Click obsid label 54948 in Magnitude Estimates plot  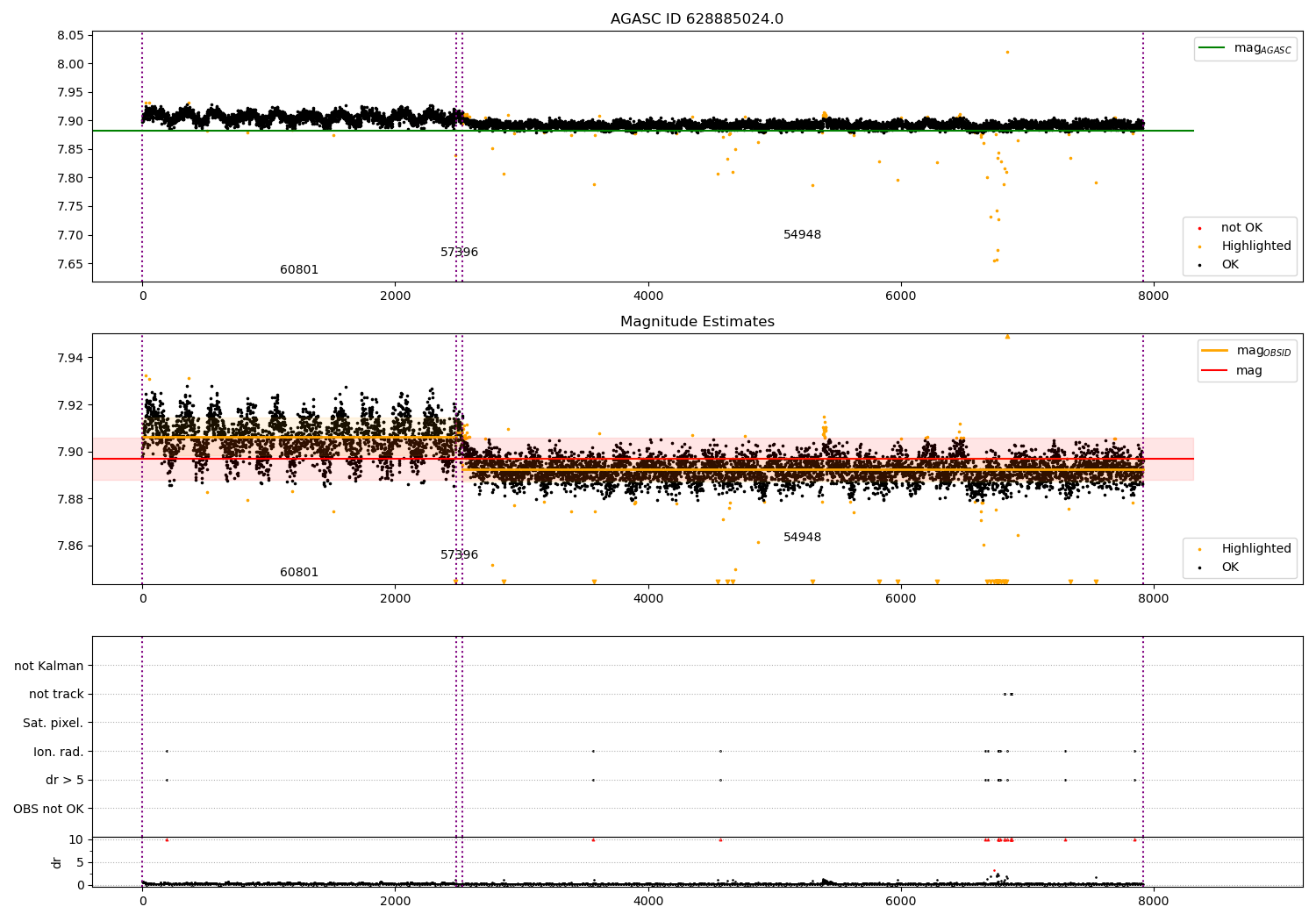pos(802,538)
